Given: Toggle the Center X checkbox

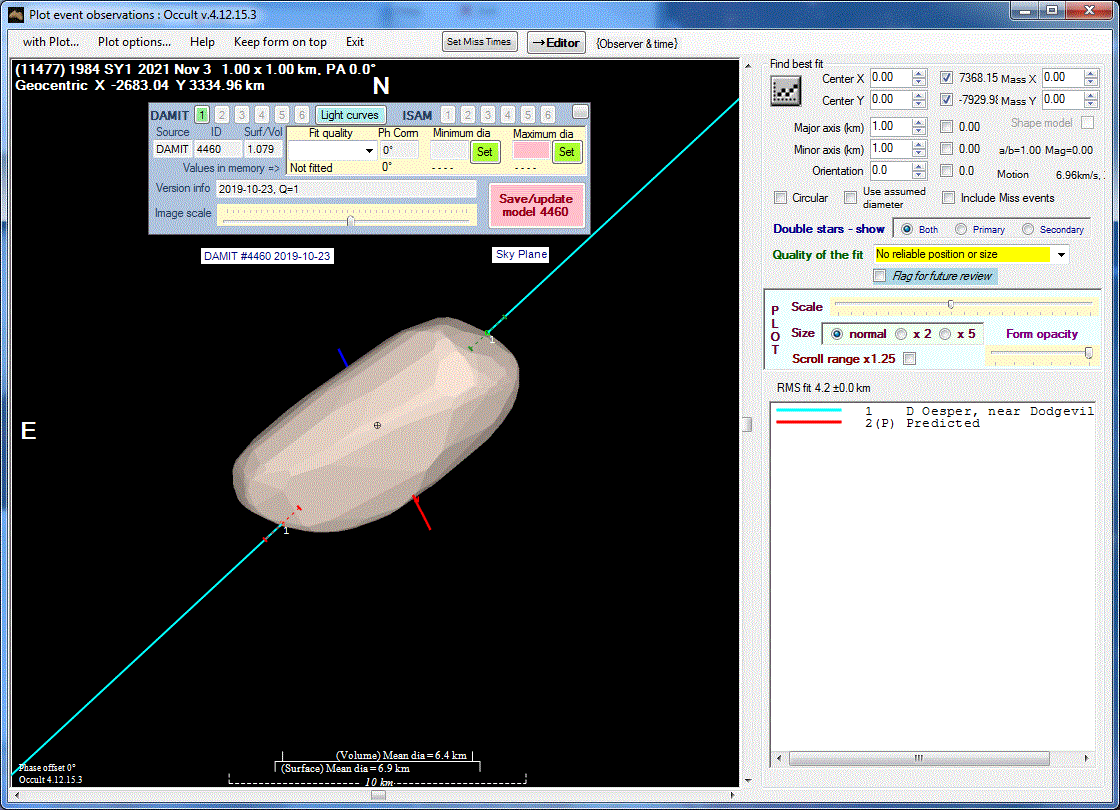Looking at the screenshot, I should tap(946, 78).
